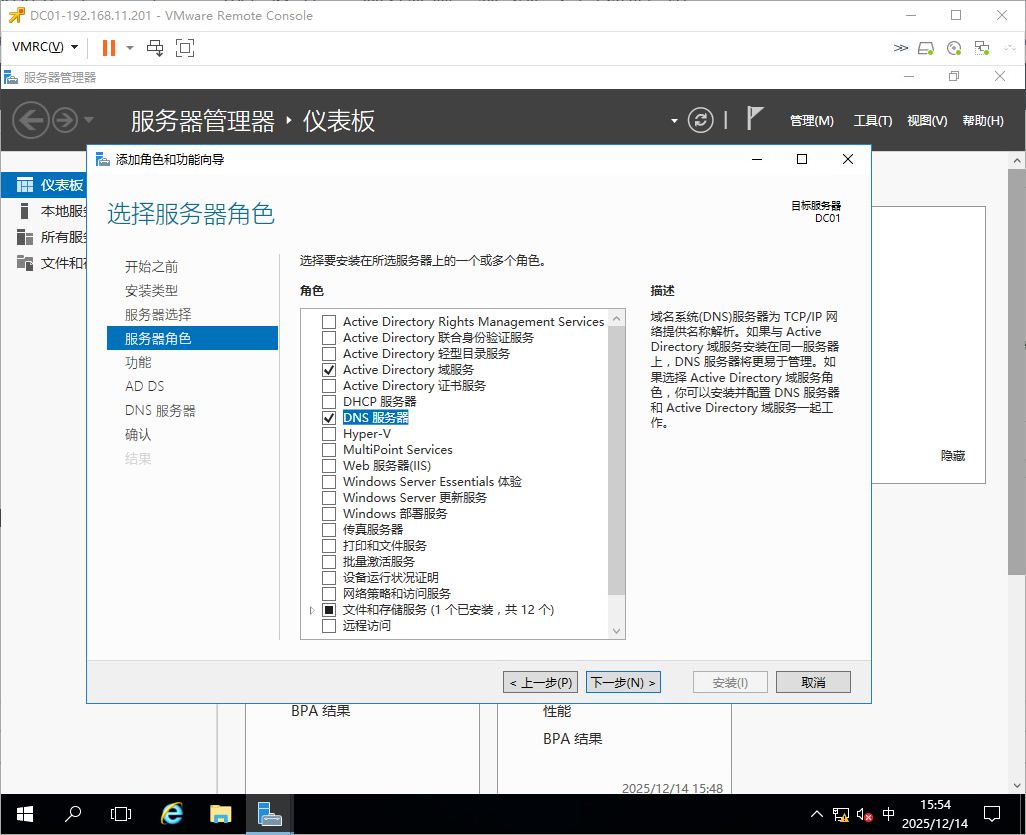Click the VMRC network adapter icon
Screen dimensions: 1026x835
click(982, 48)
